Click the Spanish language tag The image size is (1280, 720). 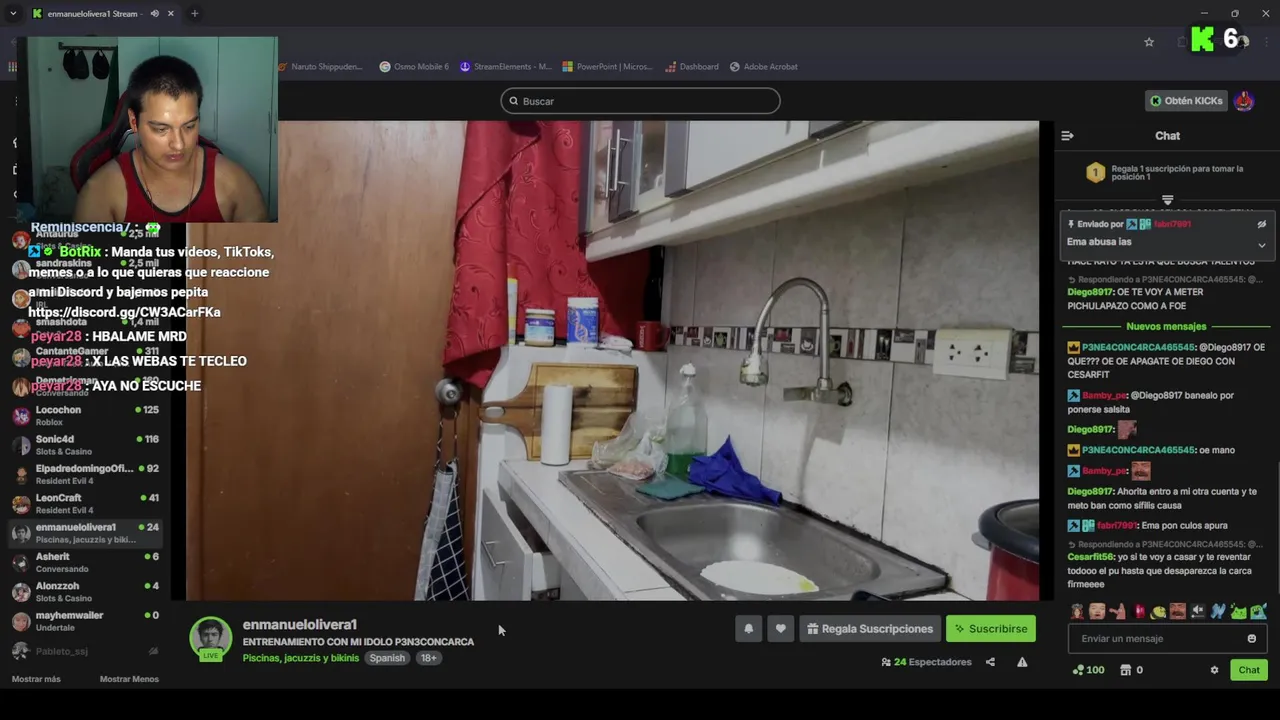tap(387, 658)
